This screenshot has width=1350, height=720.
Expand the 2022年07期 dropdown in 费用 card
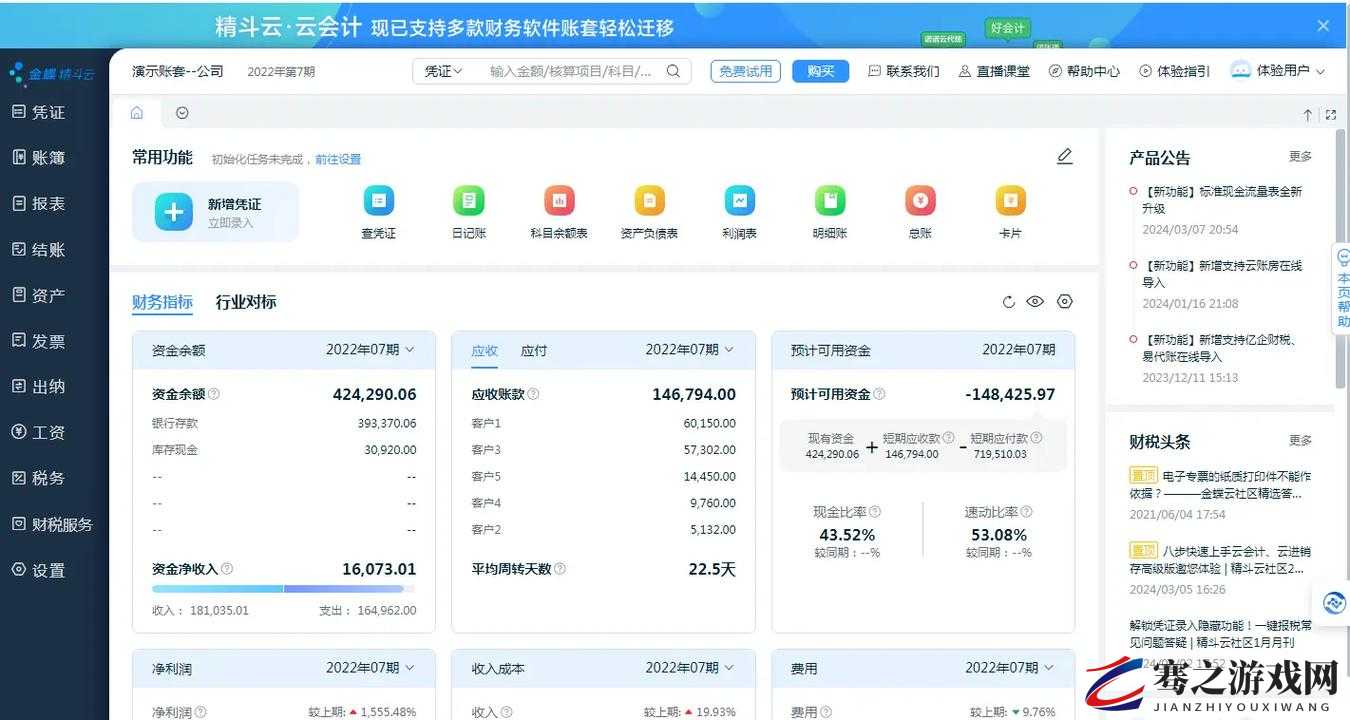(1010, 668)
